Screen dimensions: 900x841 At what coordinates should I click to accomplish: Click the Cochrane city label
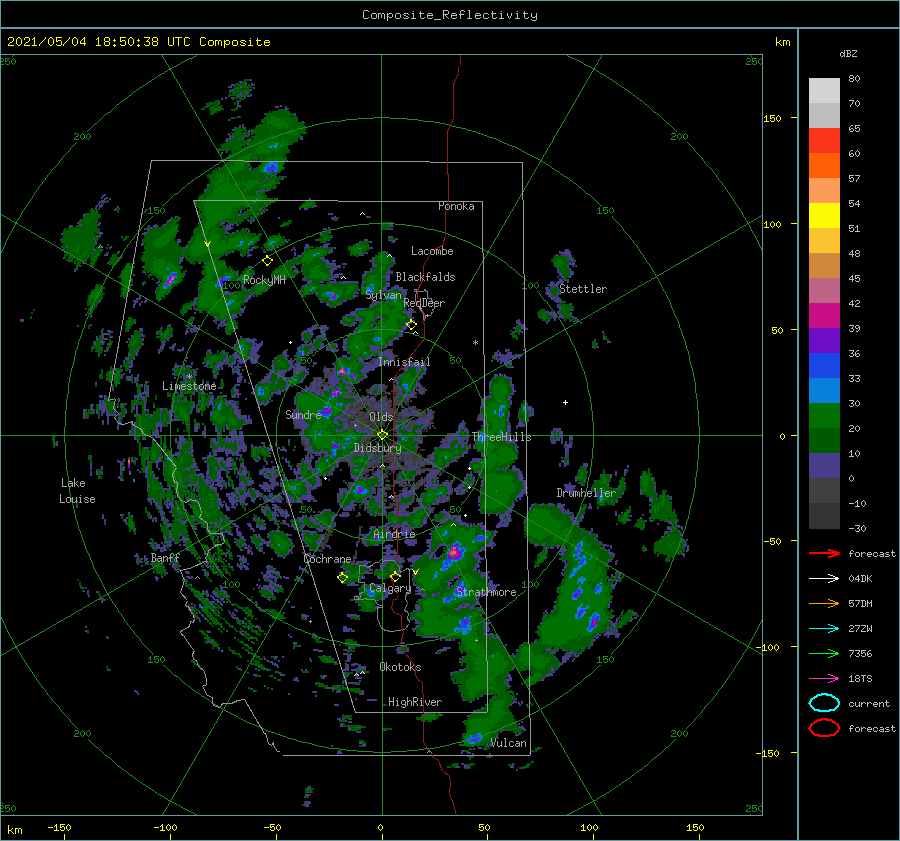[x=327, y=559]
